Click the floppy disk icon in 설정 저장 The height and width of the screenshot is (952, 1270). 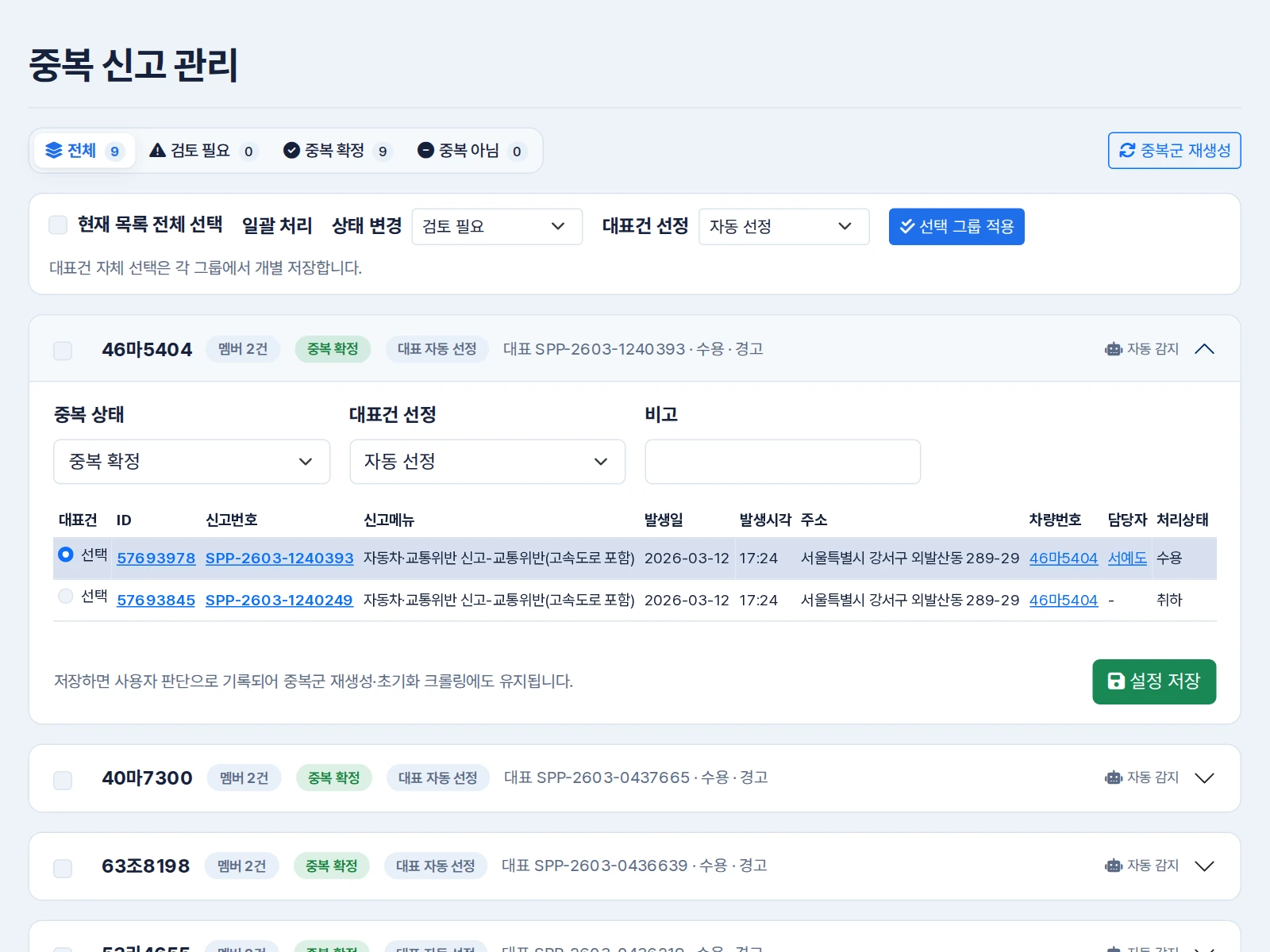point(1116,681)
